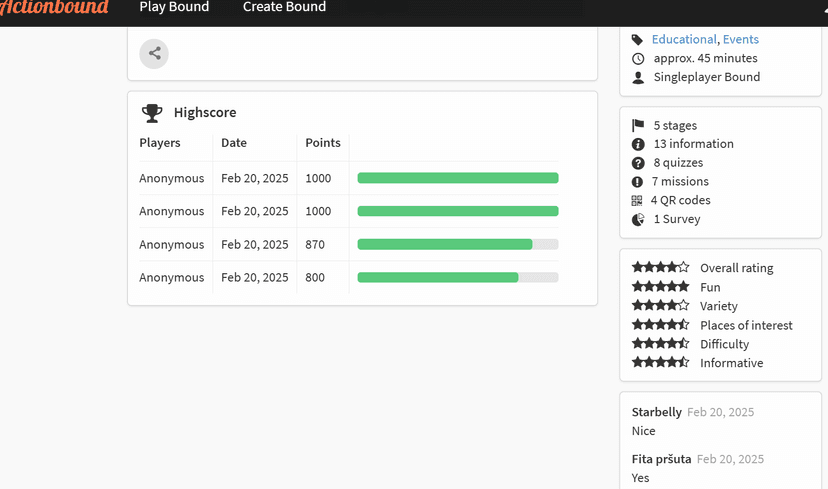Click the Points column header
The width and height of the screenshot is (828, 489).
point(323,143)
